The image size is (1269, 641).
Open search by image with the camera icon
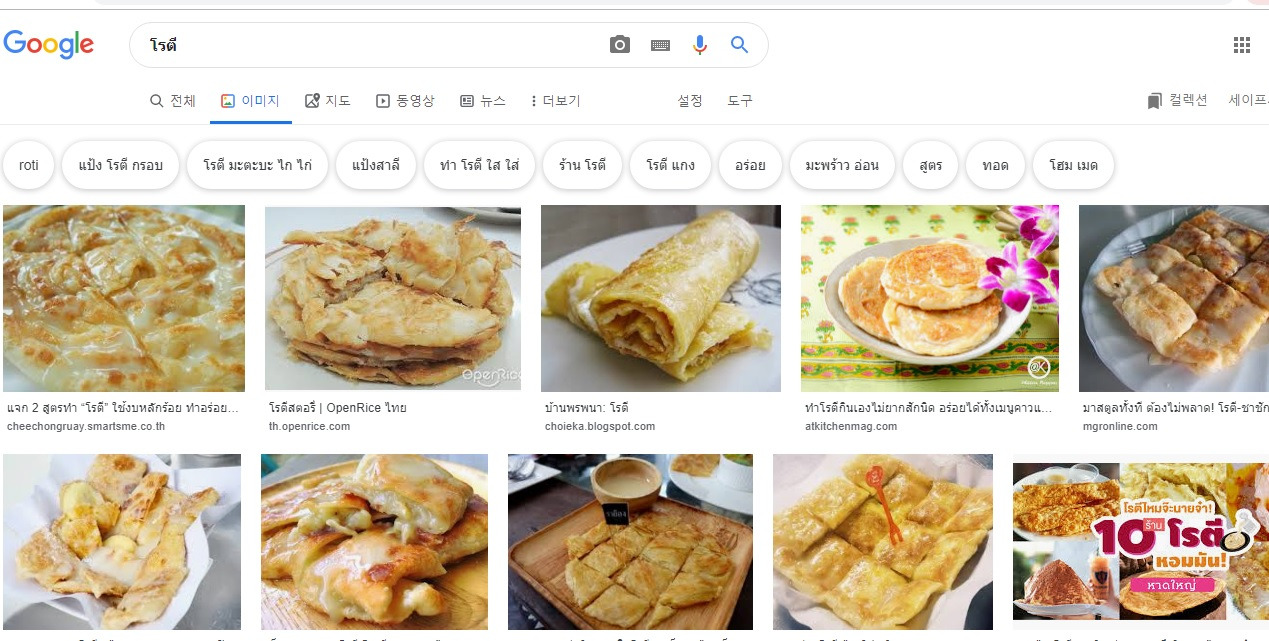tap(619, 44)
